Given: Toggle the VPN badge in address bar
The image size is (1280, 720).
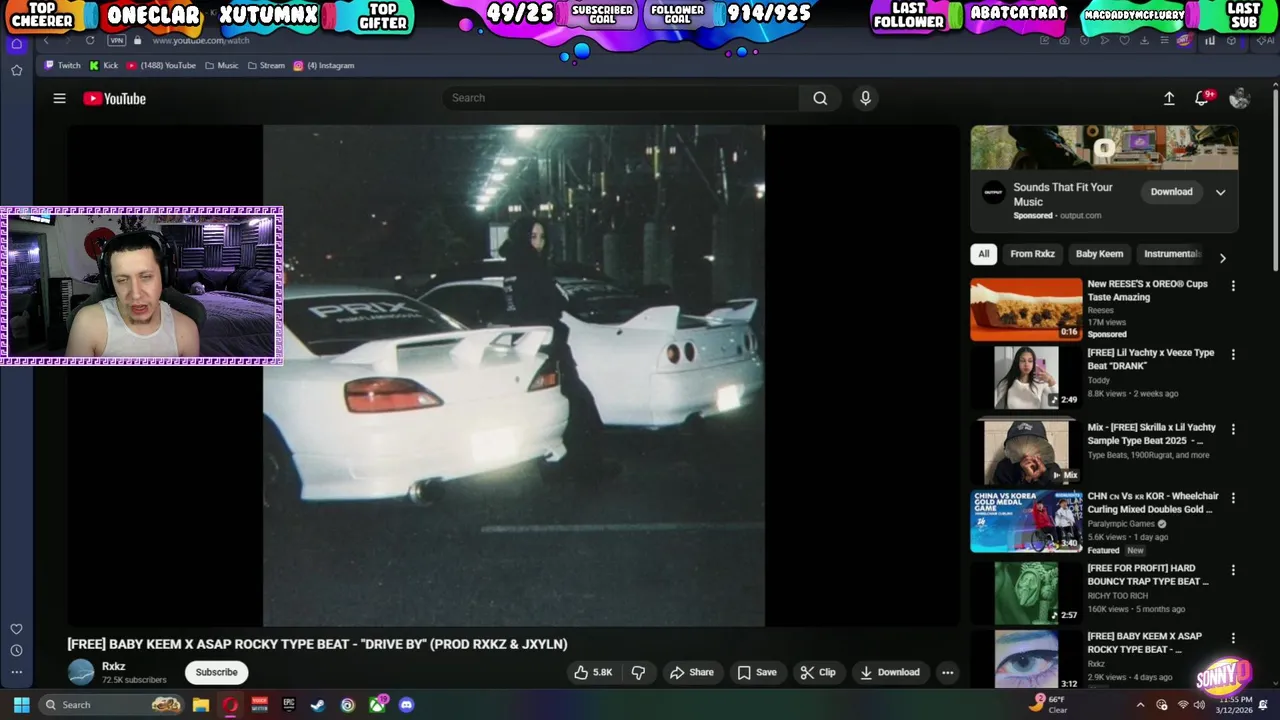Looking at the screenshot, I should coord(116,40).
